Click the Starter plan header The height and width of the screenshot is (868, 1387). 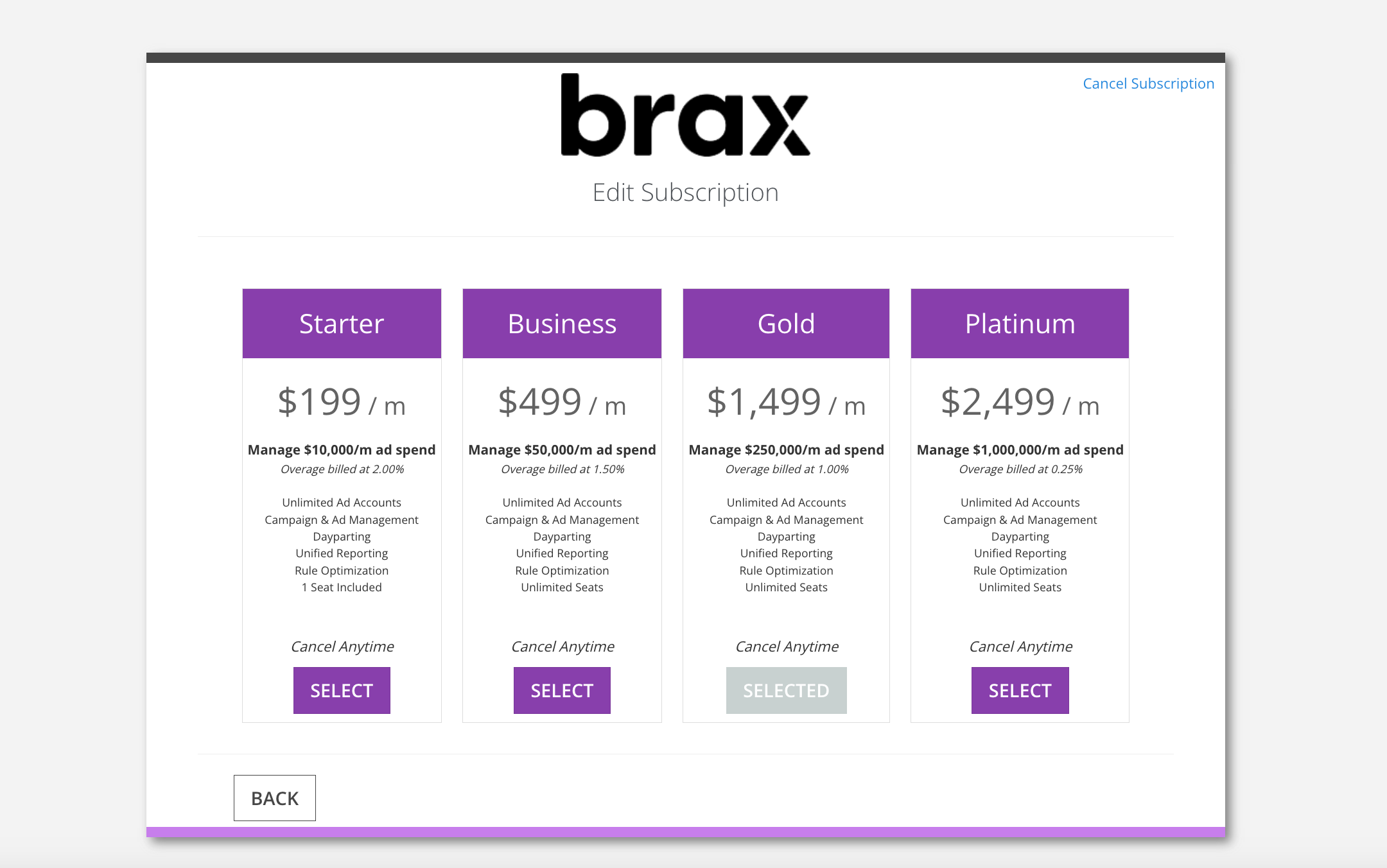click(x=342, y=324)
